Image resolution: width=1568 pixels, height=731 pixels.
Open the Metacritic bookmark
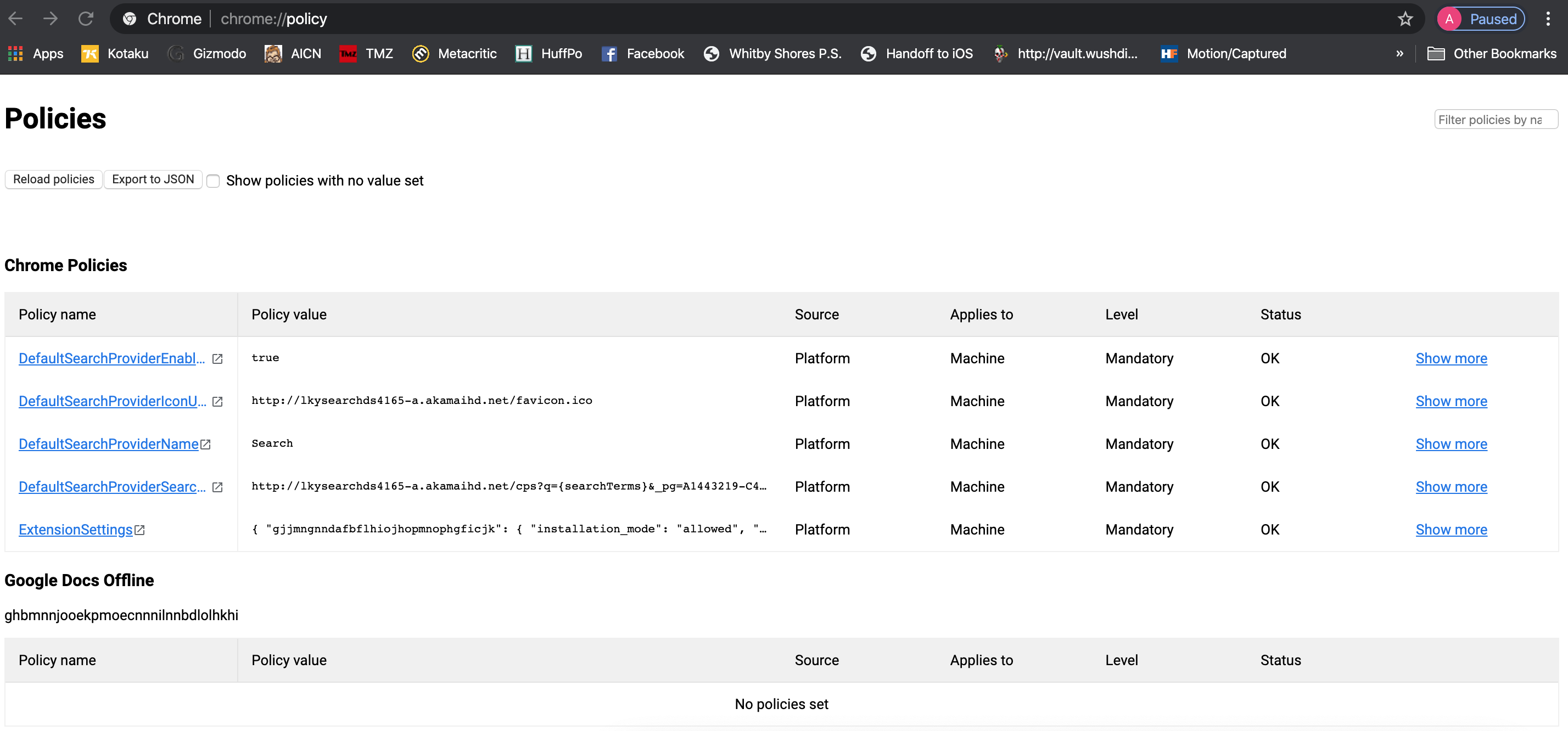tap(454, 54)
